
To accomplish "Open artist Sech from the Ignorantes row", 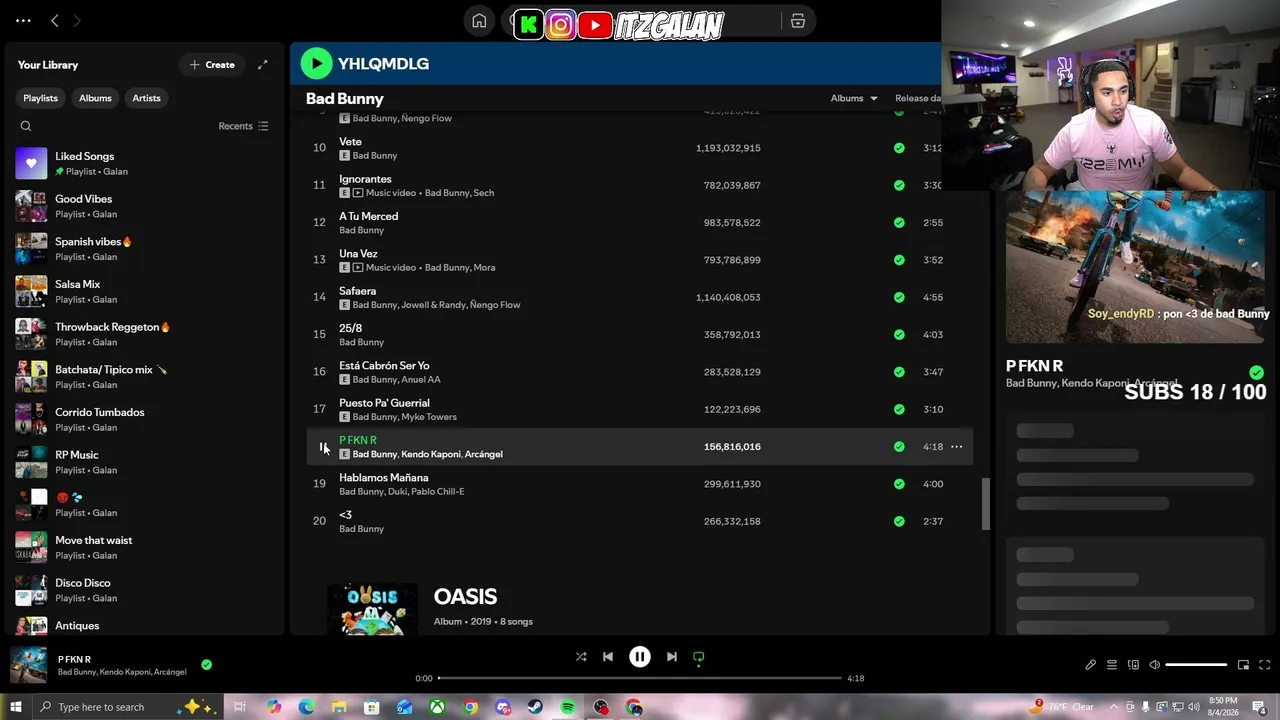I will [484, 193].
